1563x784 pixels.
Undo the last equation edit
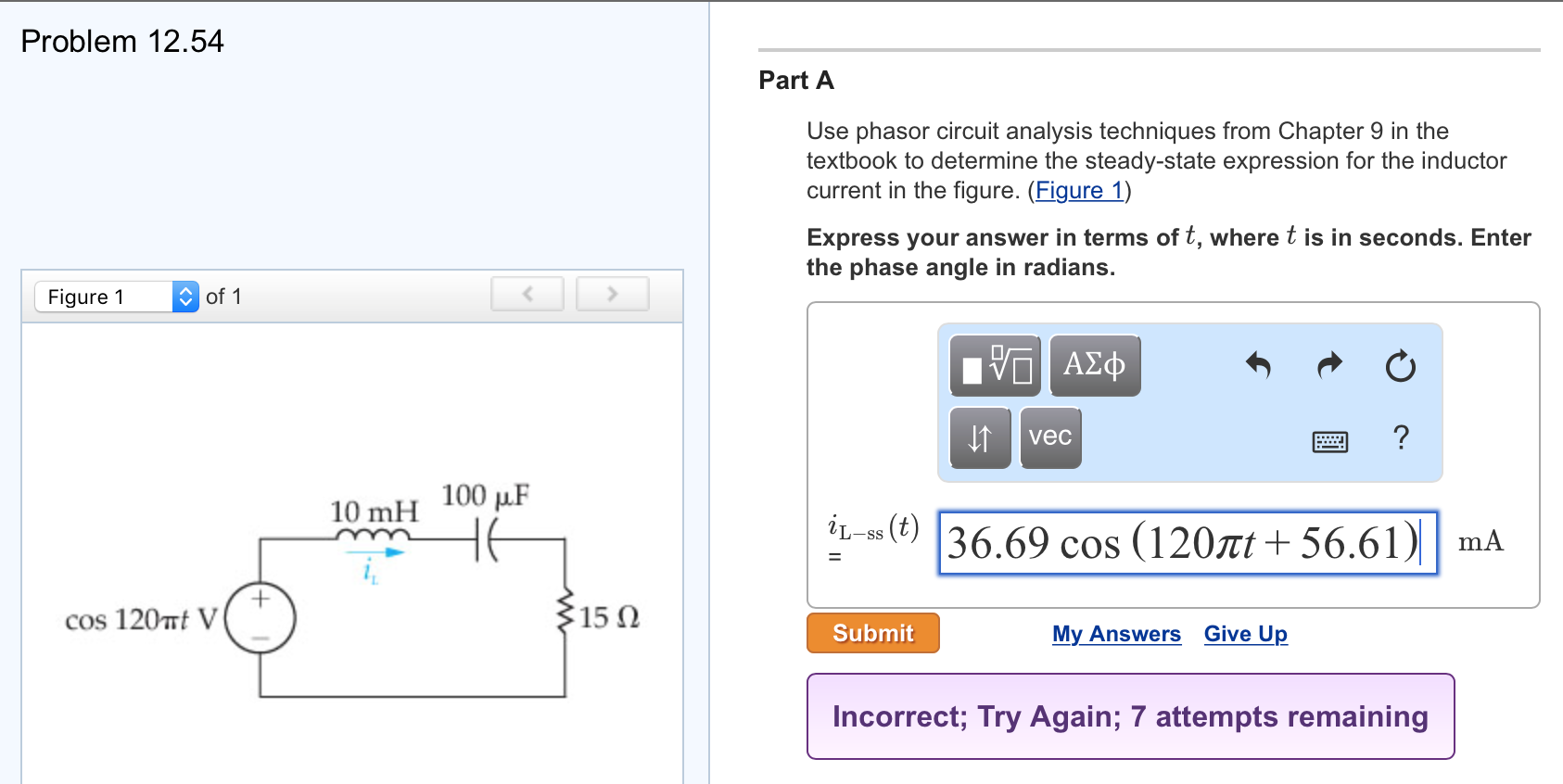point(1257,366)
